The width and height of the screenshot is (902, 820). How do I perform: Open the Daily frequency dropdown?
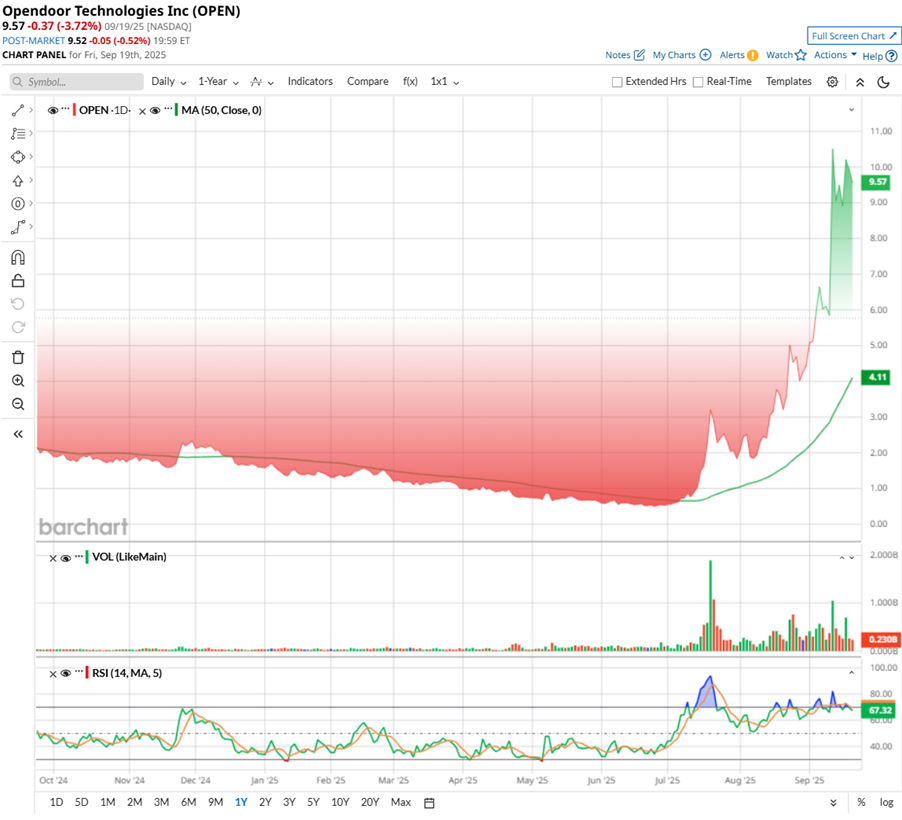[169, 82]
